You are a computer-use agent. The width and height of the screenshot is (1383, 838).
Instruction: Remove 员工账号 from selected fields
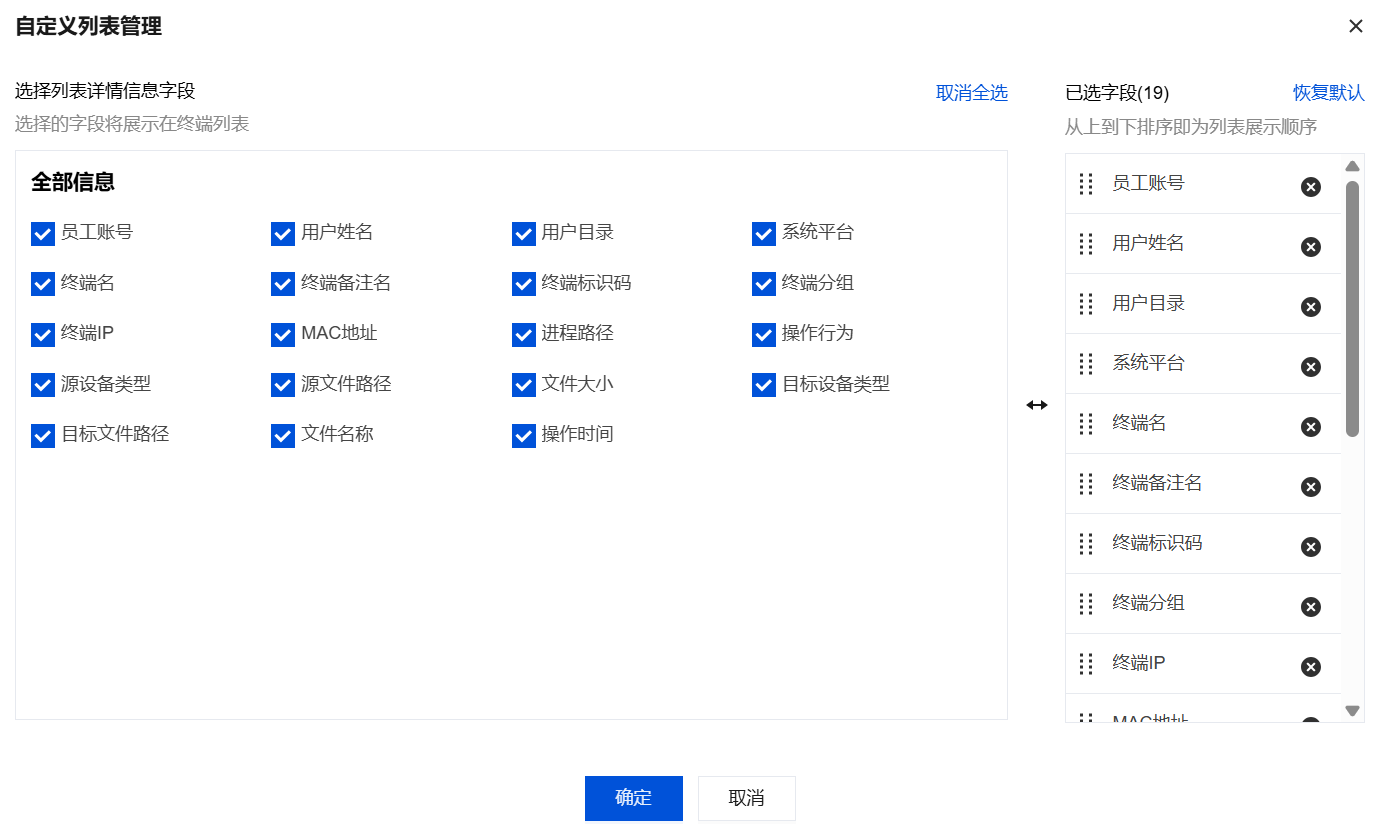pos(1310,187)
